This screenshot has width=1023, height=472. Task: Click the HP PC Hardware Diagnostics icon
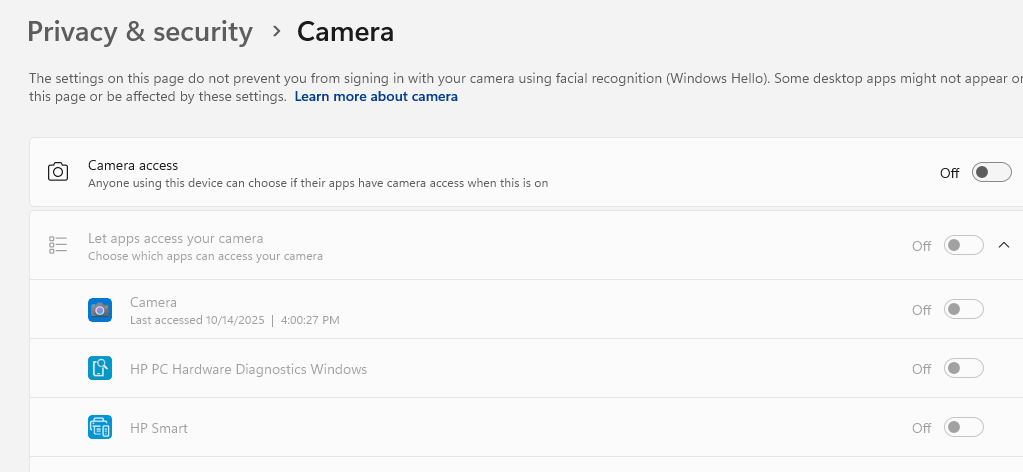tap(100, 369)
